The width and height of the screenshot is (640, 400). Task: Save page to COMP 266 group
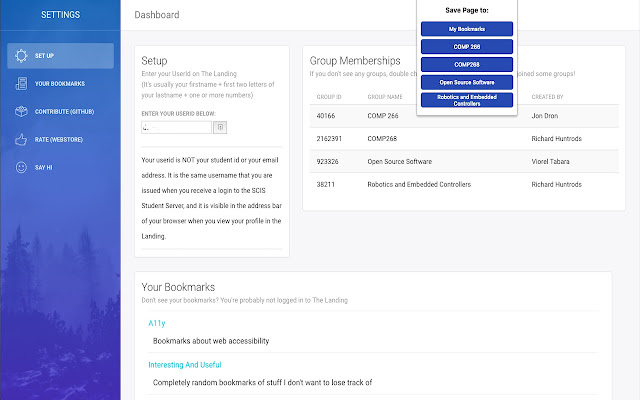click(467, 46)
